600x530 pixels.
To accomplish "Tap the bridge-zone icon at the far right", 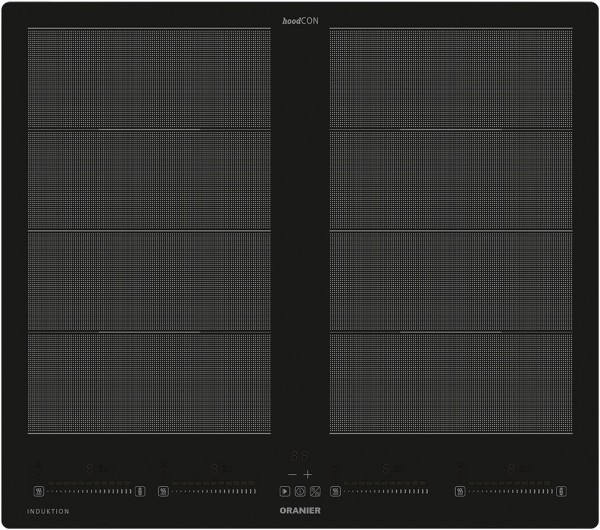I will pyautogui.click(x=561, y=491).
